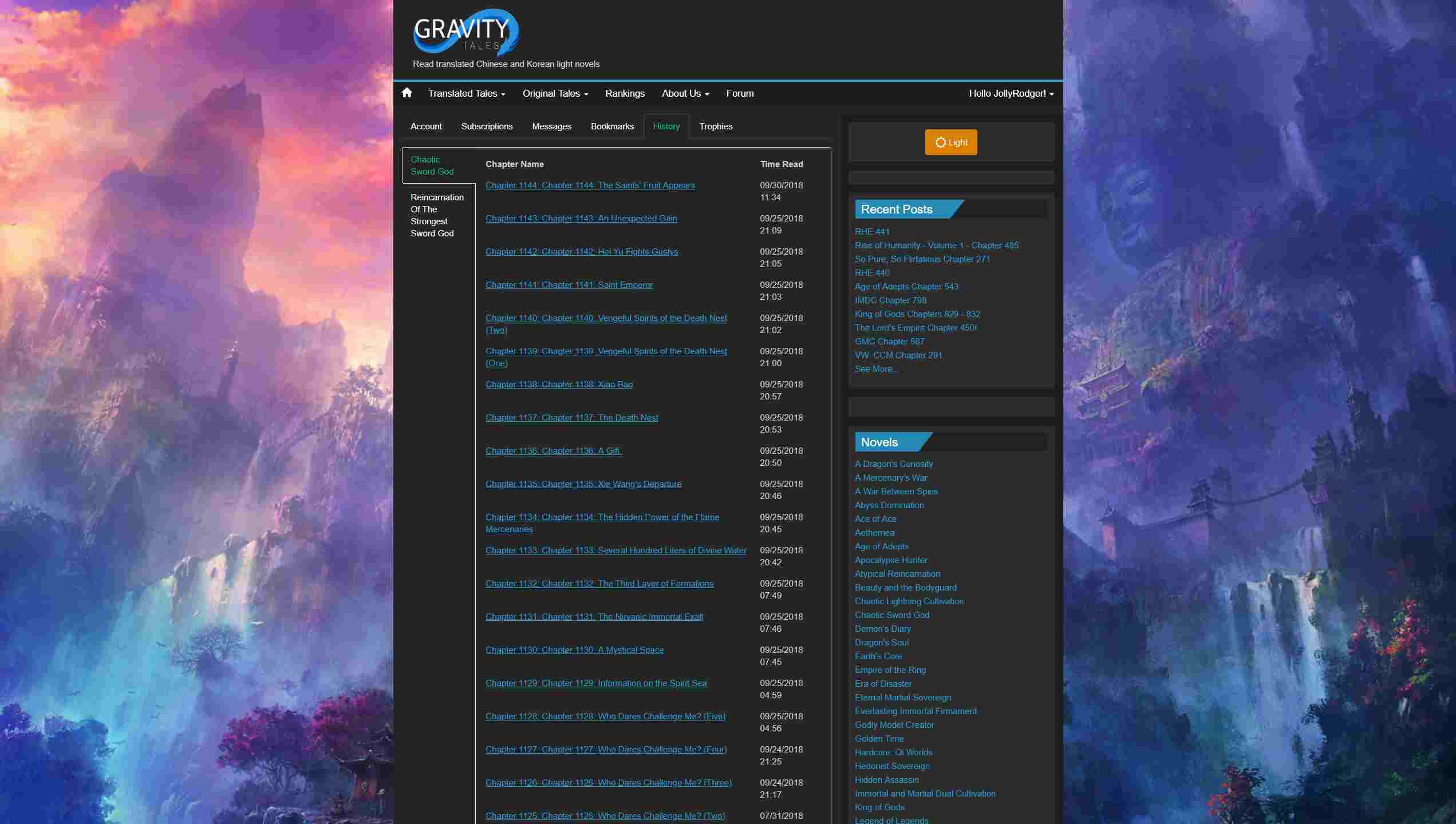The height and width of the screenshot is (824, 1456).
Task: Open Chaotic Sword God in Novels sidebar
Action: [892, 615]
